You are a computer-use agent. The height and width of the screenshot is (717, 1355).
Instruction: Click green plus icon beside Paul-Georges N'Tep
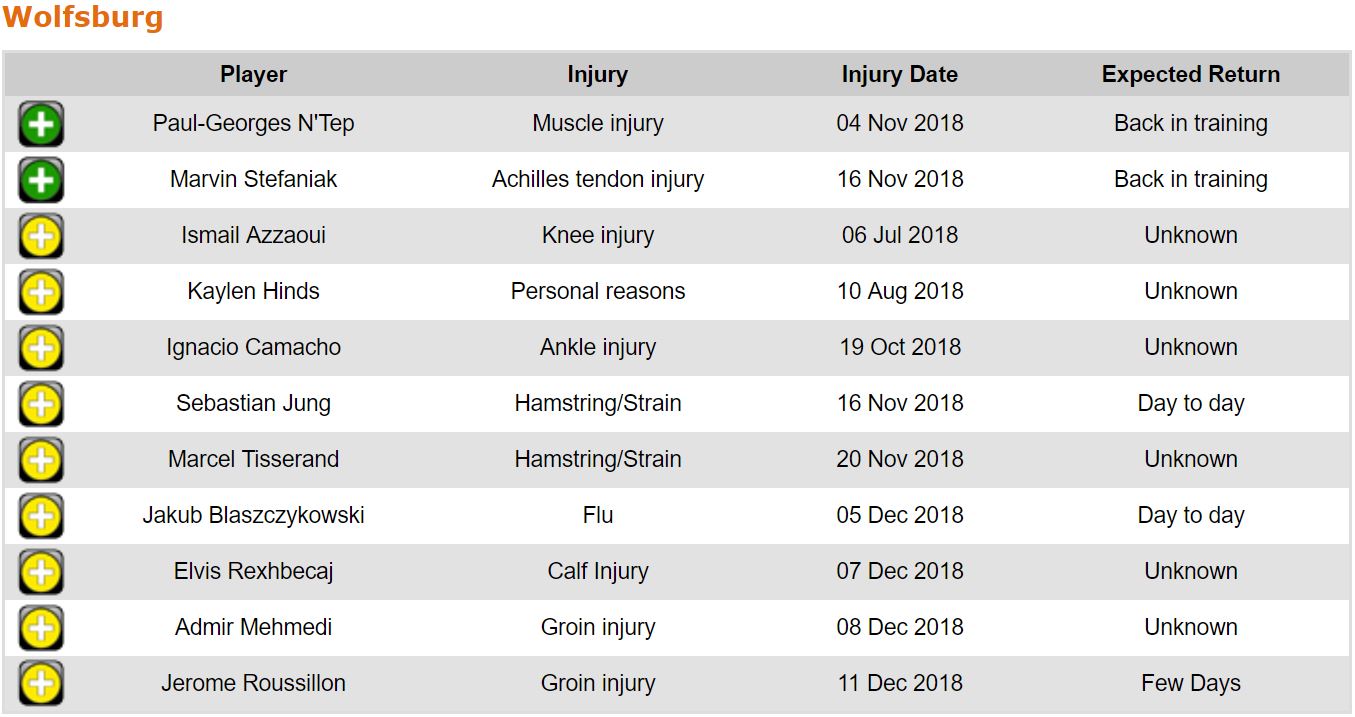click(41, 125)
